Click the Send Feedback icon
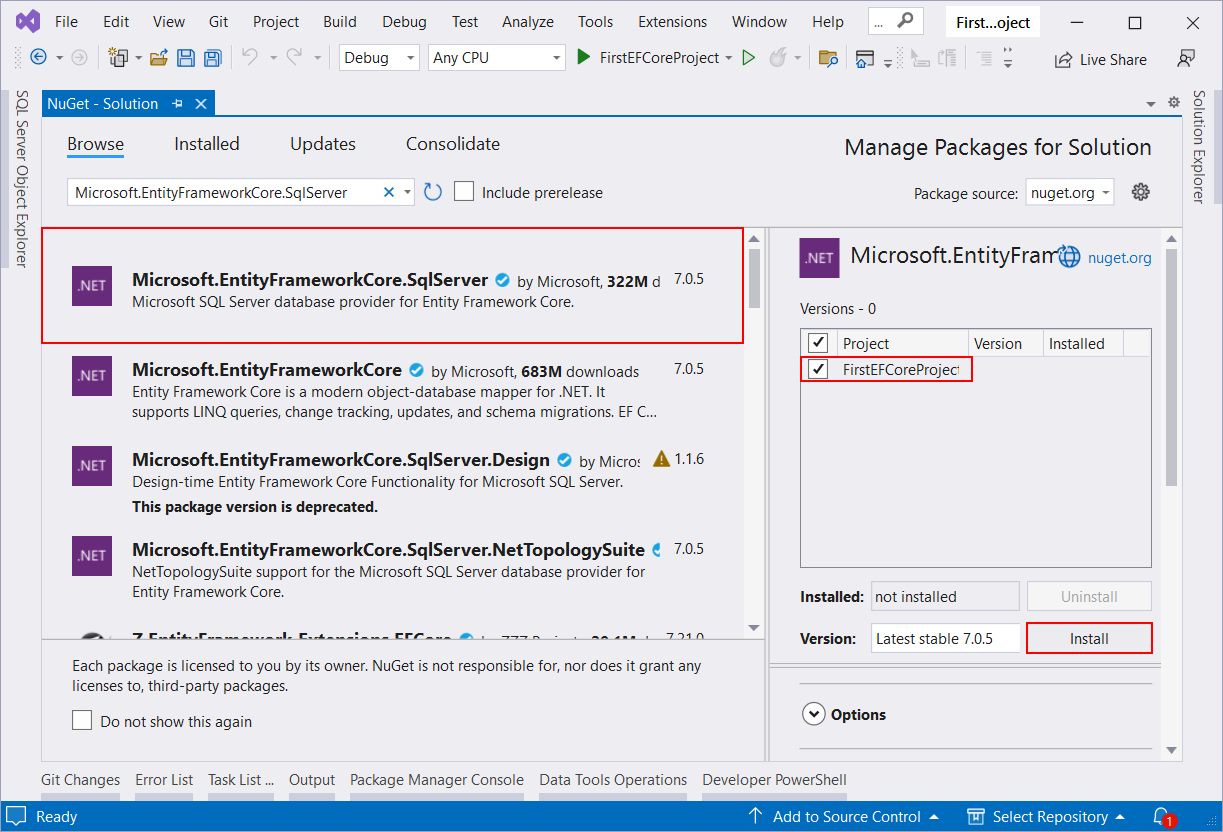This screenshot has height=832, width=1223. [1186, 58]
